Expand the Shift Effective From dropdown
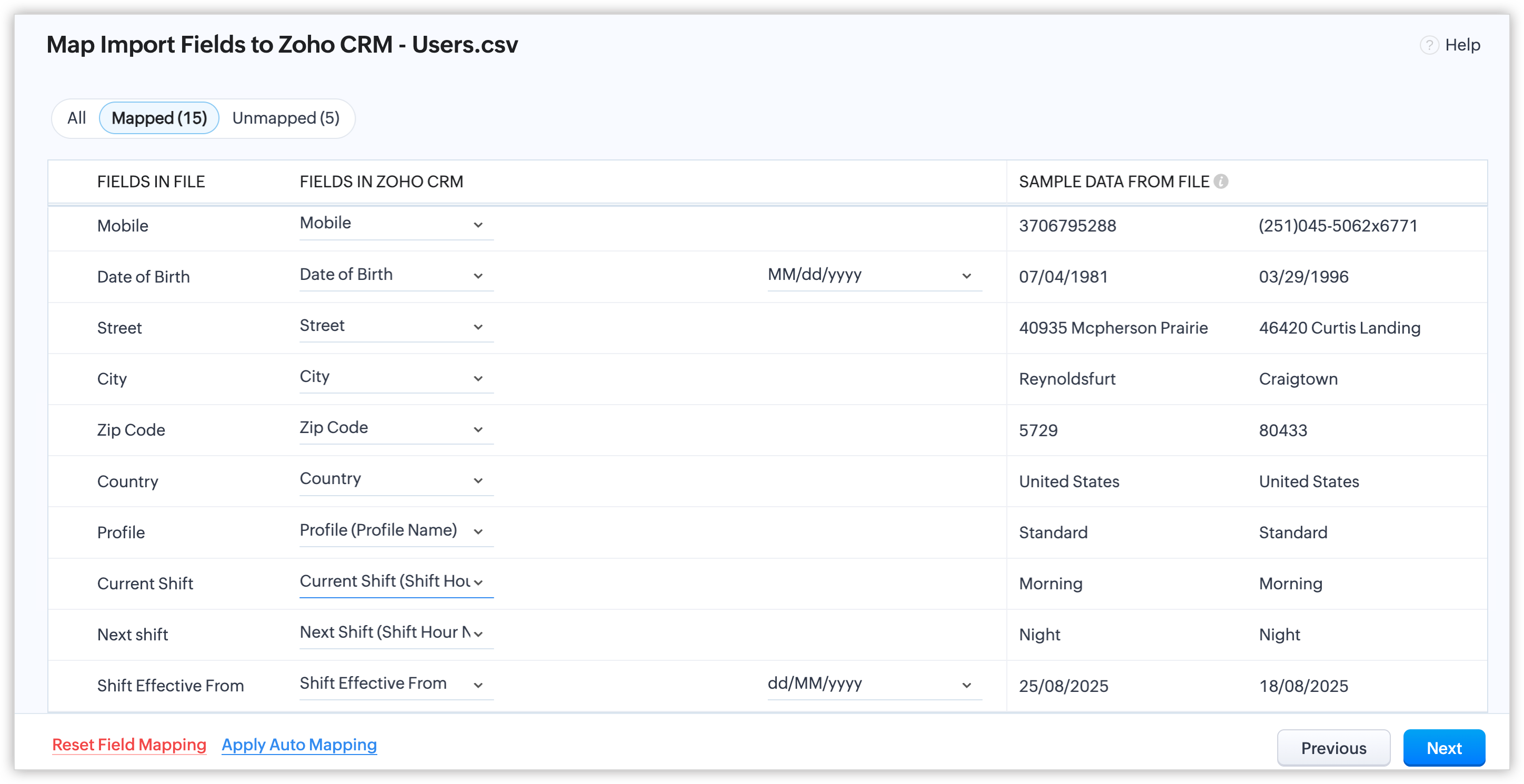1524x784 pixels. pos(396,684)
